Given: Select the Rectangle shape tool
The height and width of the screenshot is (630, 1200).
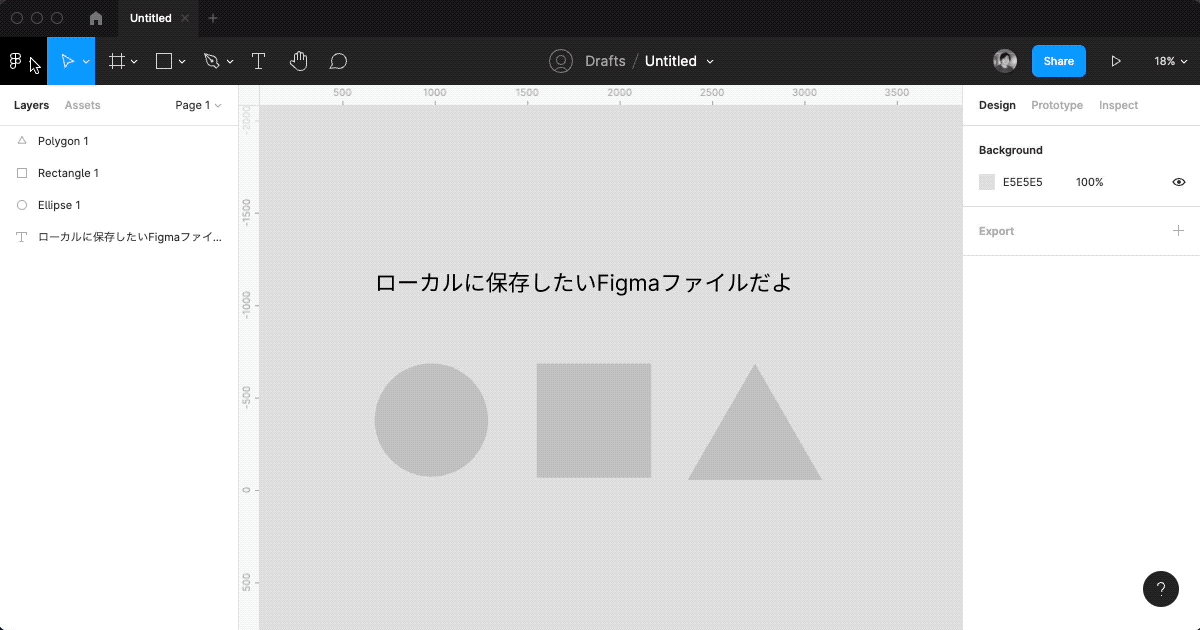Looking at the screenshot, I should [165, 61].
